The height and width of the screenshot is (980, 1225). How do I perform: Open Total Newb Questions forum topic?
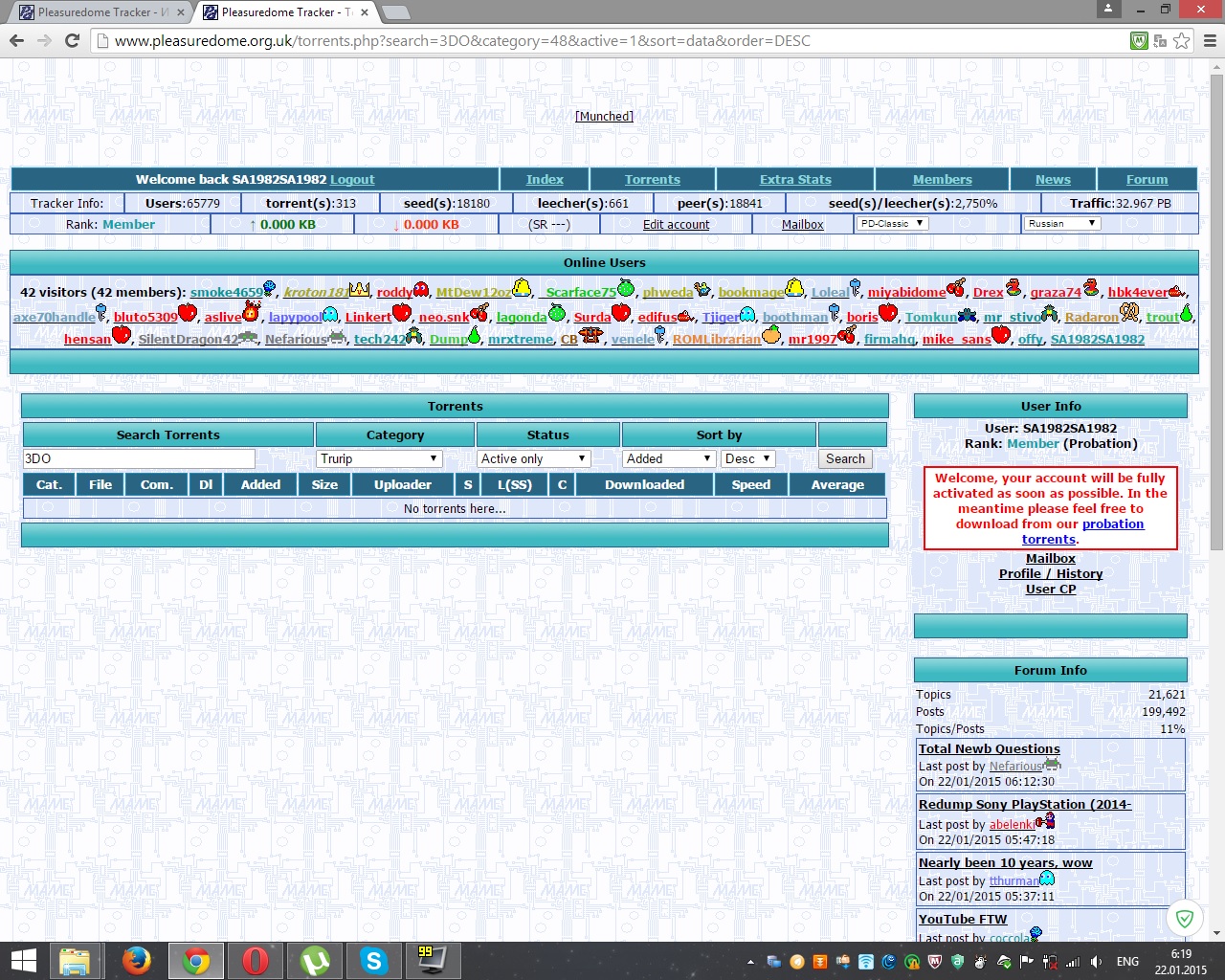point(989,748)
